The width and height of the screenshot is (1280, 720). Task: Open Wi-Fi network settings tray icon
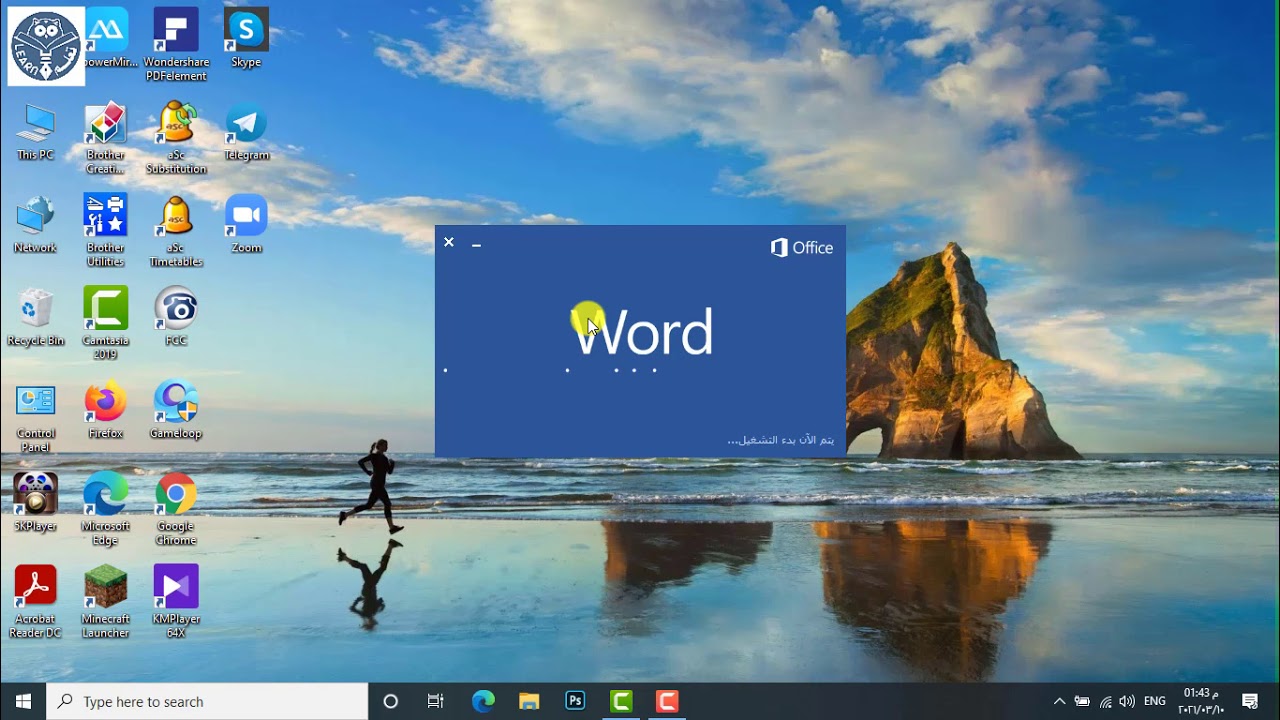click(x=1105, y=701)
